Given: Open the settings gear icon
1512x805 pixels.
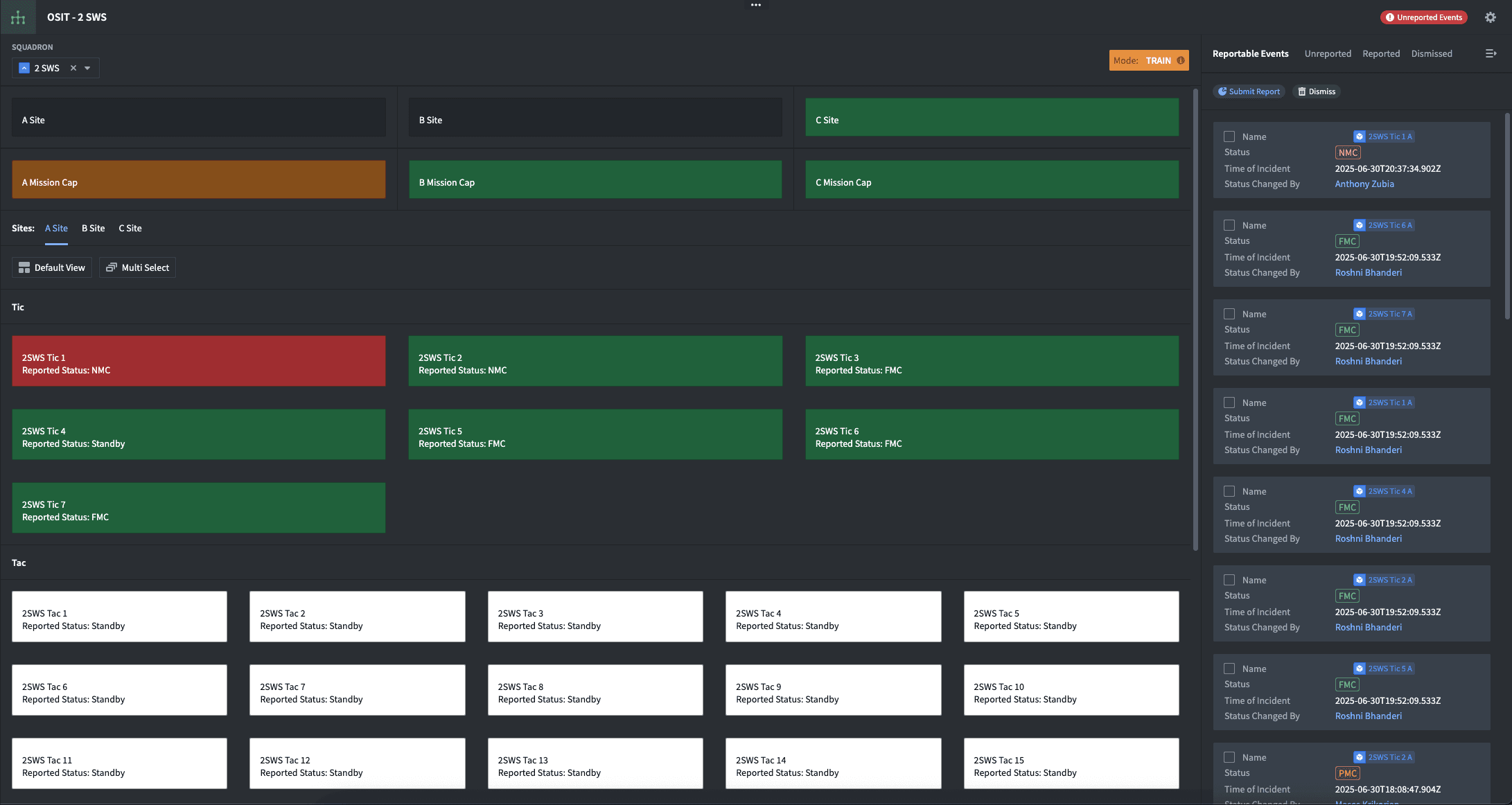Looking at the screenshot, I should 1491,17.
